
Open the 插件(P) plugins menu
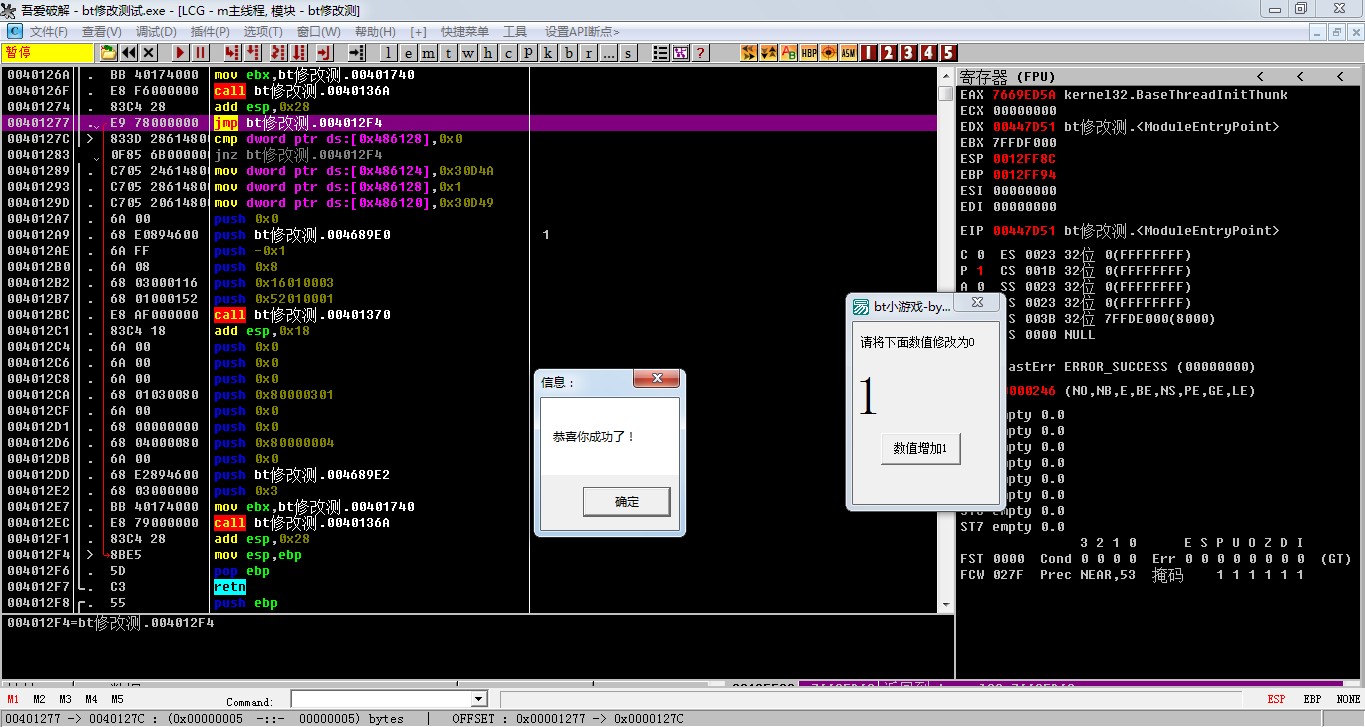pos(211,32)
